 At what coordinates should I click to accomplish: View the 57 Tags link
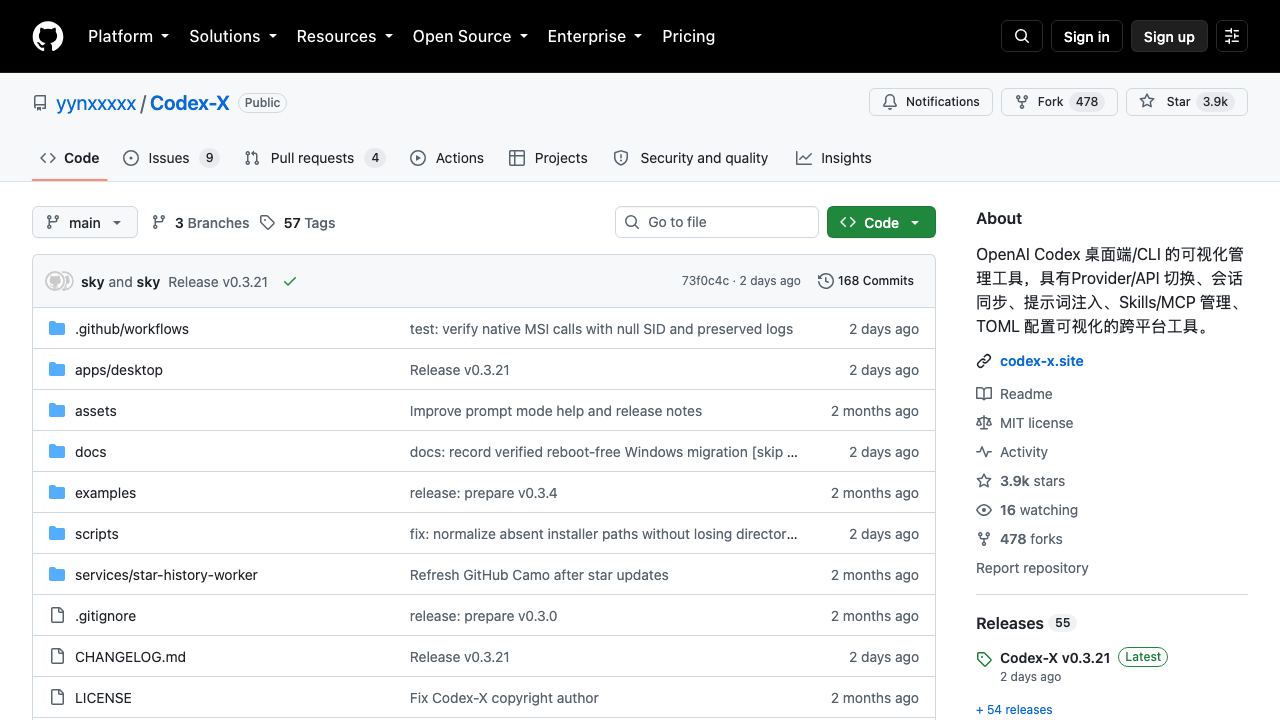click(x=297, y=222)
